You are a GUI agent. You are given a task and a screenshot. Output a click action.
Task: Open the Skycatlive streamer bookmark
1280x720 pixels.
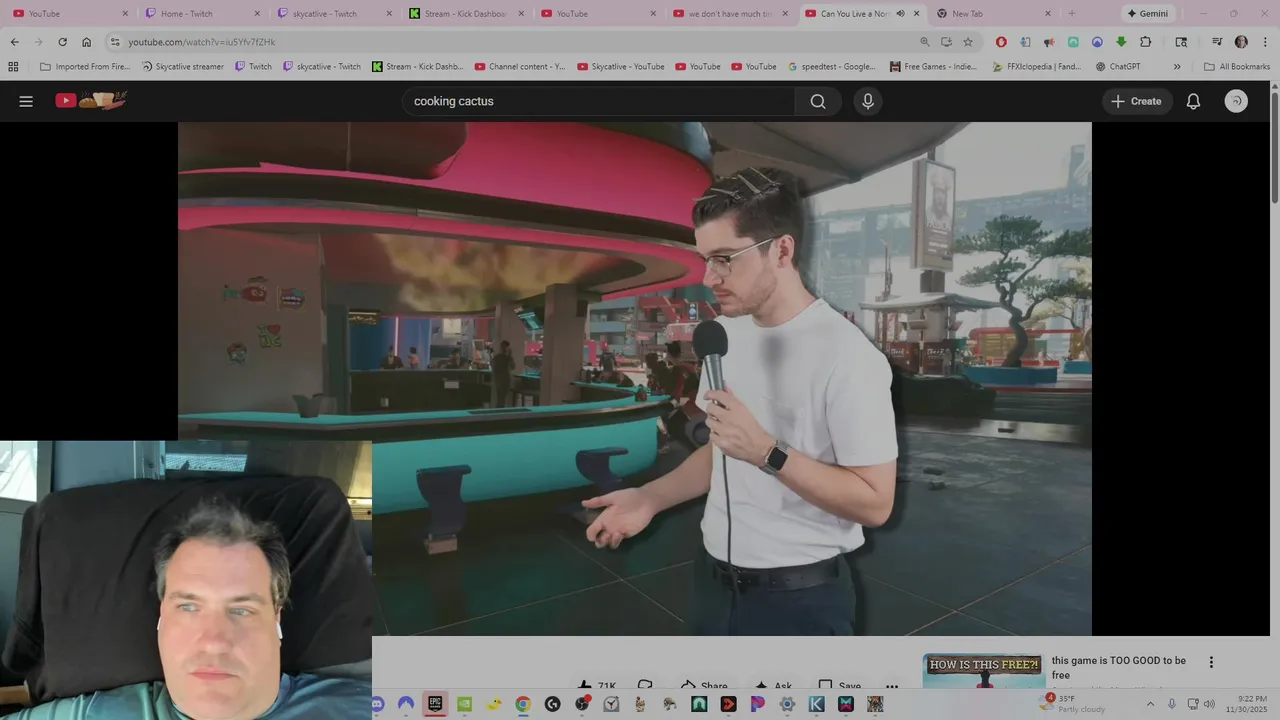pyautogui.click(x=182, y=67)
